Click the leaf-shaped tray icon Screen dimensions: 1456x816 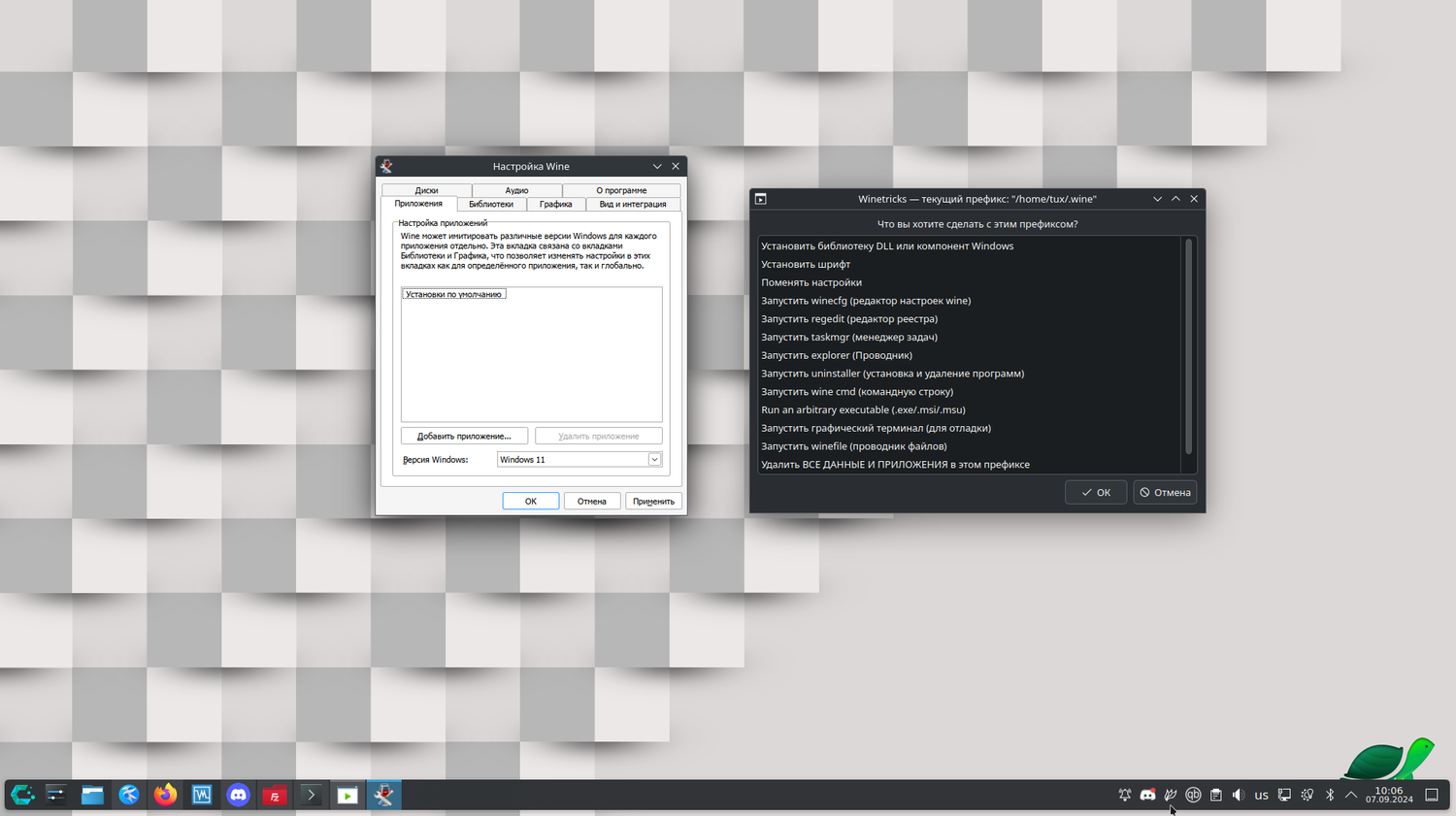(x=1171, y=795)
